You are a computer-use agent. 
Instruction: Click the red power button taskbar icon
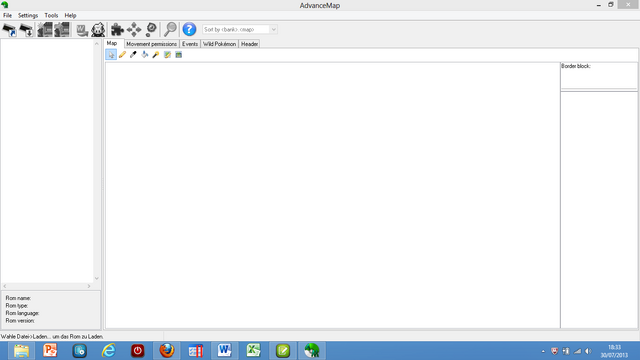(138, 351)
